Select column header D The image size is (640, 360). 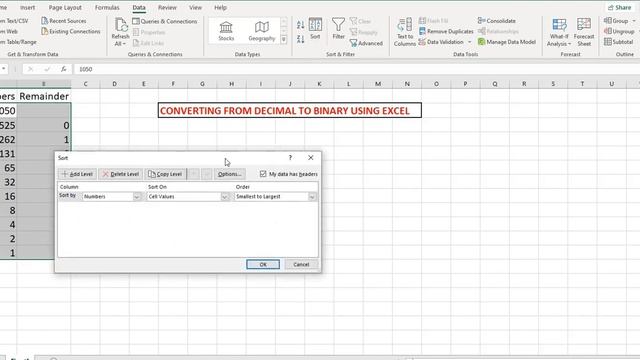[x=114, y=84]
